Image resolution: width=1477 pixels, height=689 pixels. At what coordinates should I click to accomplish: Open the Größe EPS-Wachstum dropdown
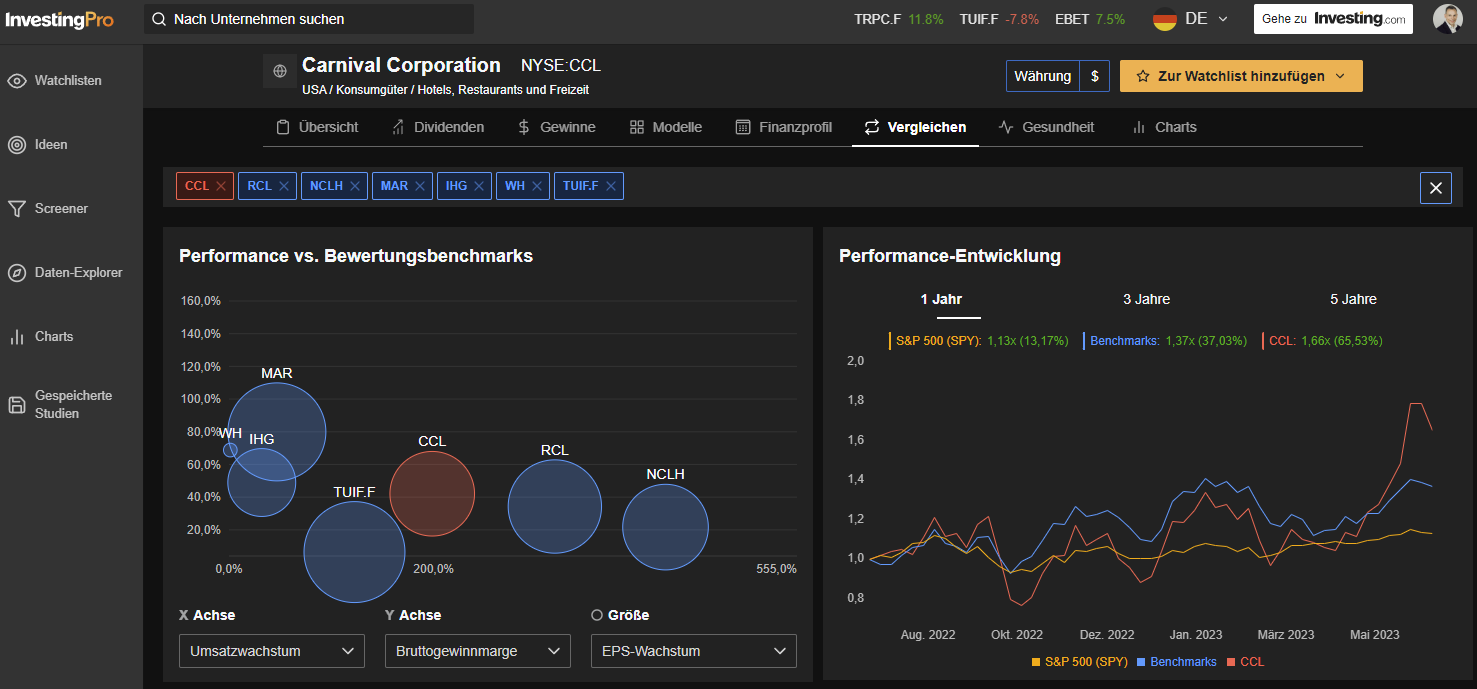tap(694, 651)
